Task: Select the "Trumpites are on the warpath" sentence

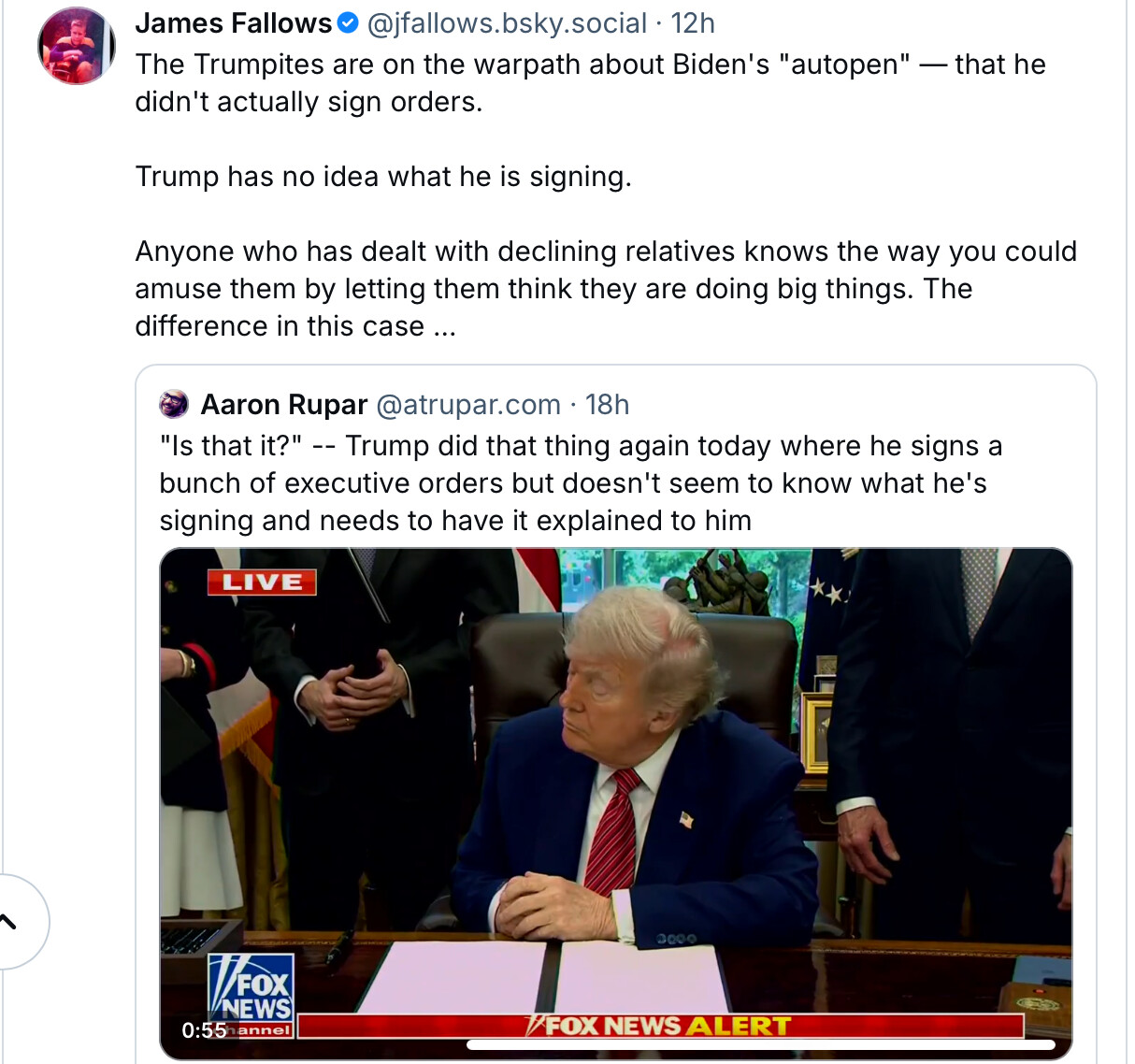Action: 590,82
